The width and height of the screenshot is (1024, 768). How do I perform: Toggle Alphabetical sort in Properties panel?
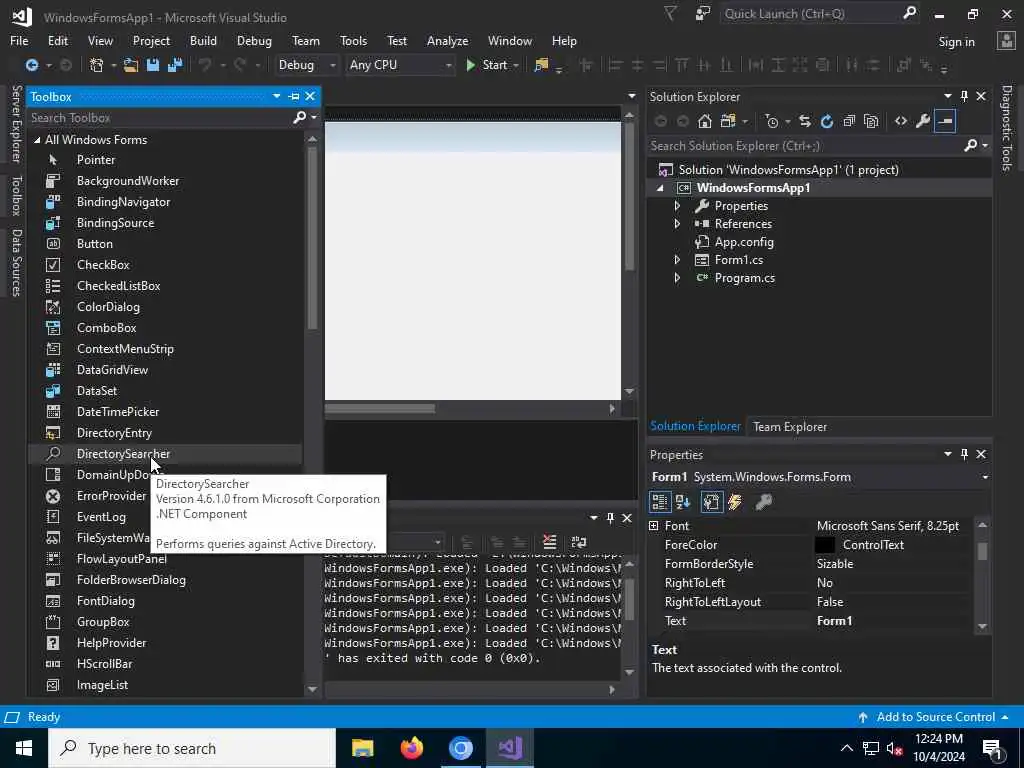(x=683, y=502)
